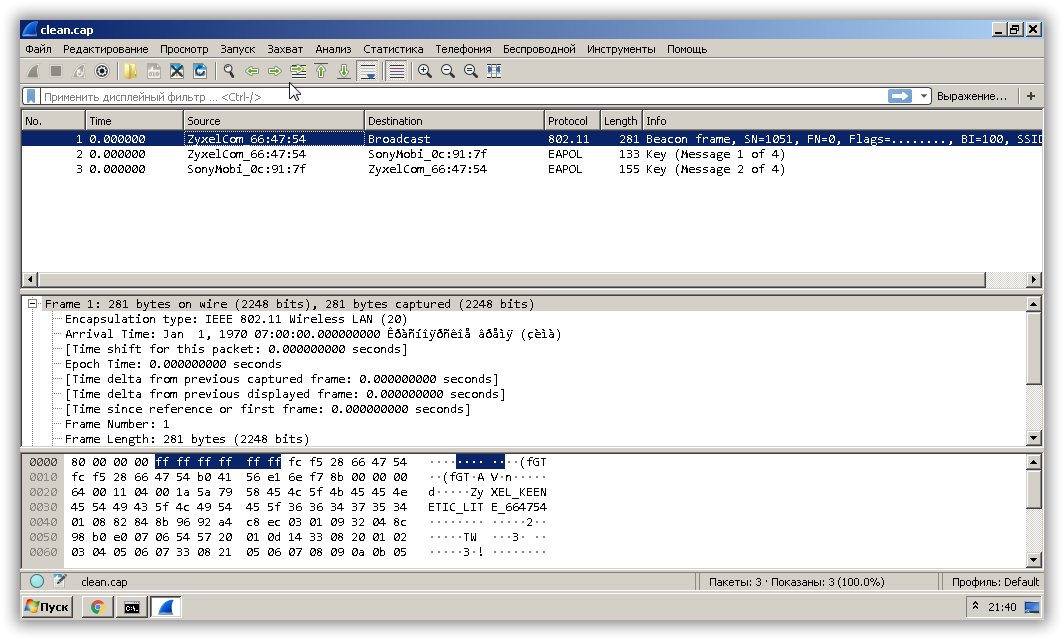Viewport: 1064px width, 640px height.
Task: Toggle auto-scroll during live capture
Action: pyautogui.click(x=368, y=71)
